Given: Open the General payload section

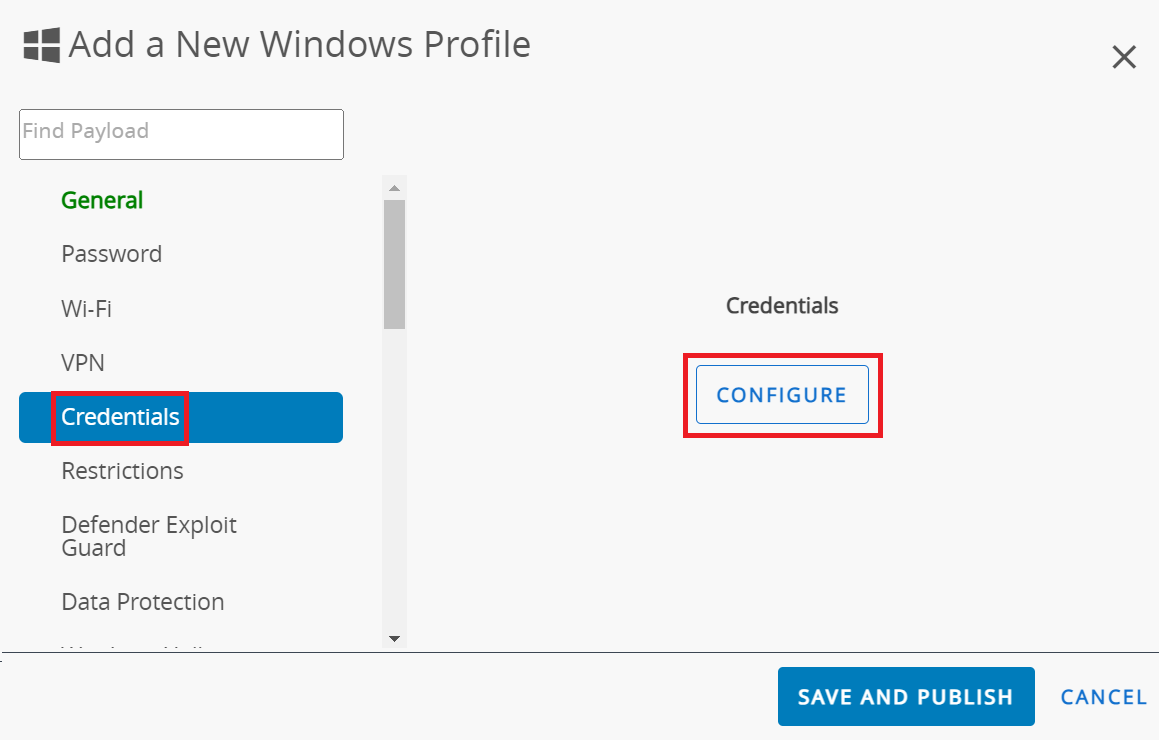Looking at the screenshot, I should pos(102,200).
